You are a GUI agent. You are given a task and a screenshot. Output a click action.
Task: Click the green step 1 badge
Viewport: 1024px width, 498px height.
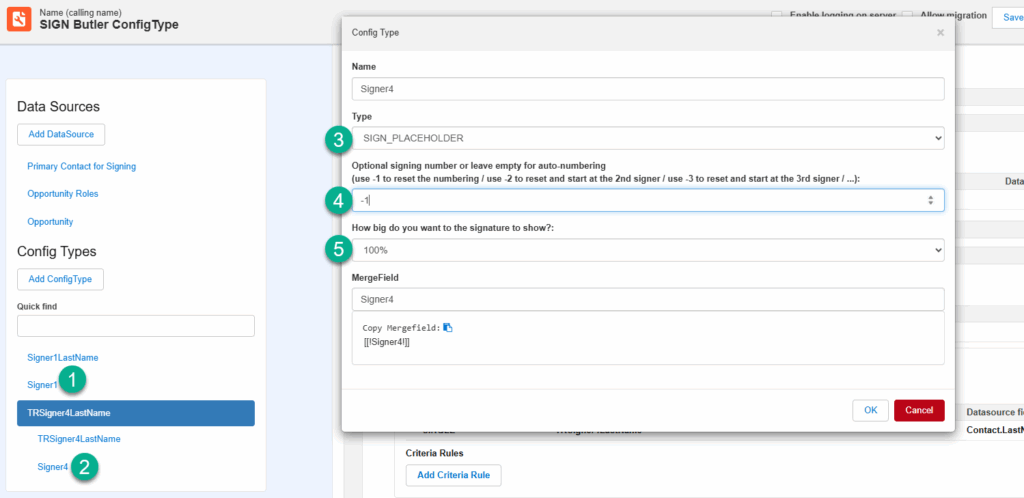pos(72,379)
